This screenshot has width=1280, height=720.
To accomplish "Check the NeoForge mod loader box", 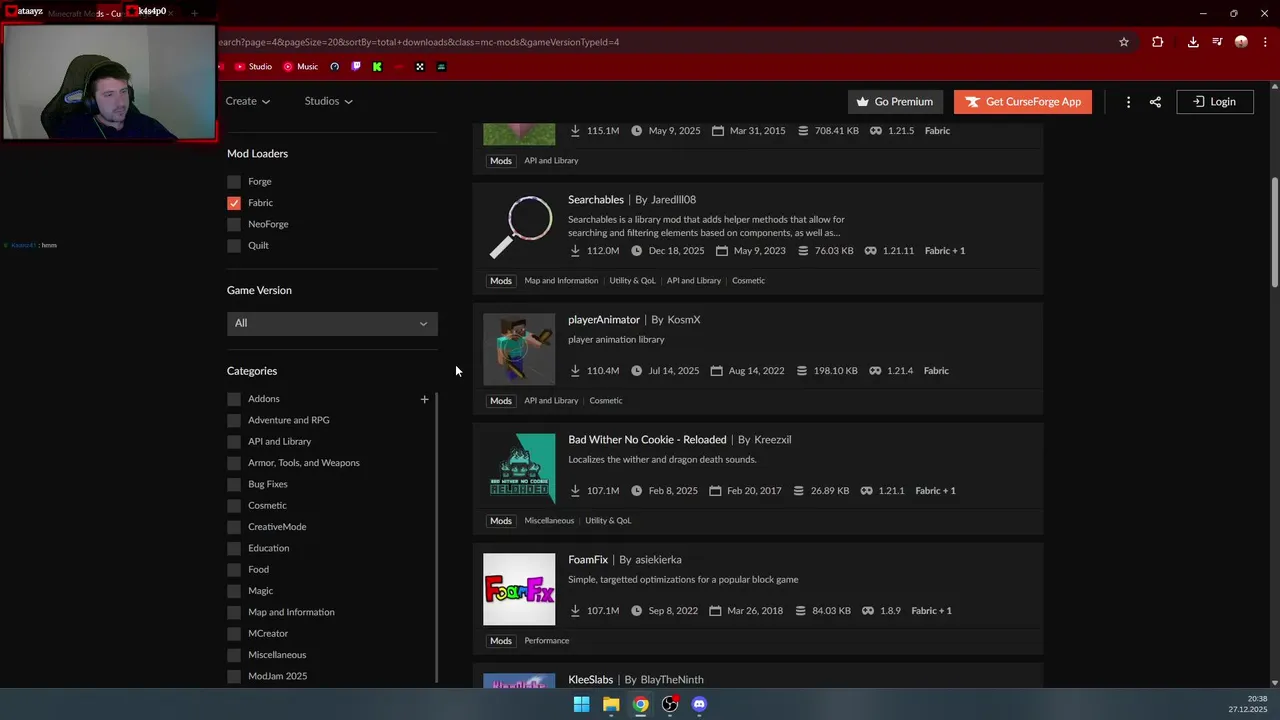I will 234,224.
